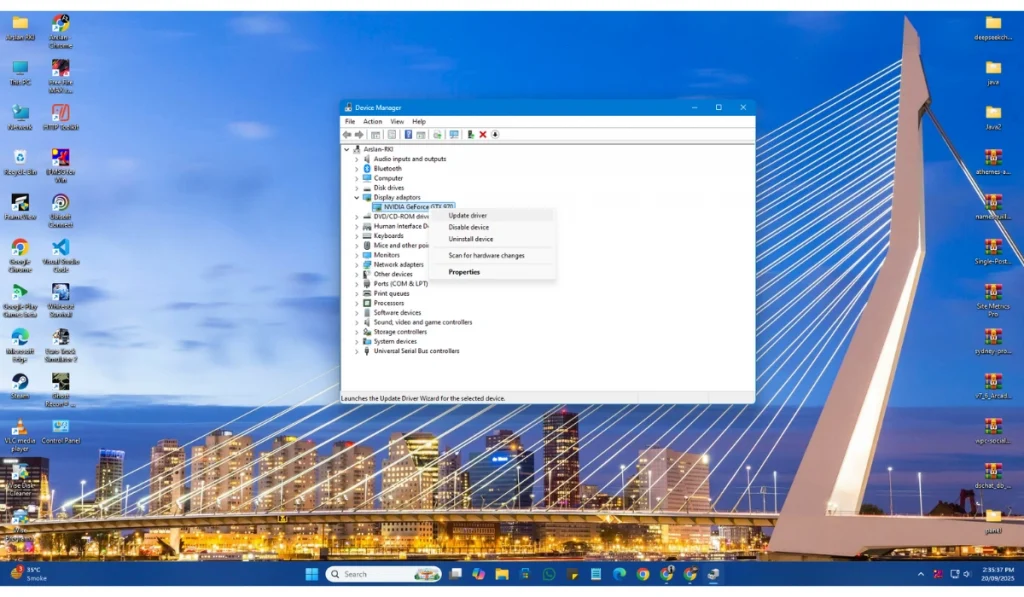
Task: Click the red X uninstall device toolbar icon
Action: point(483,134)
